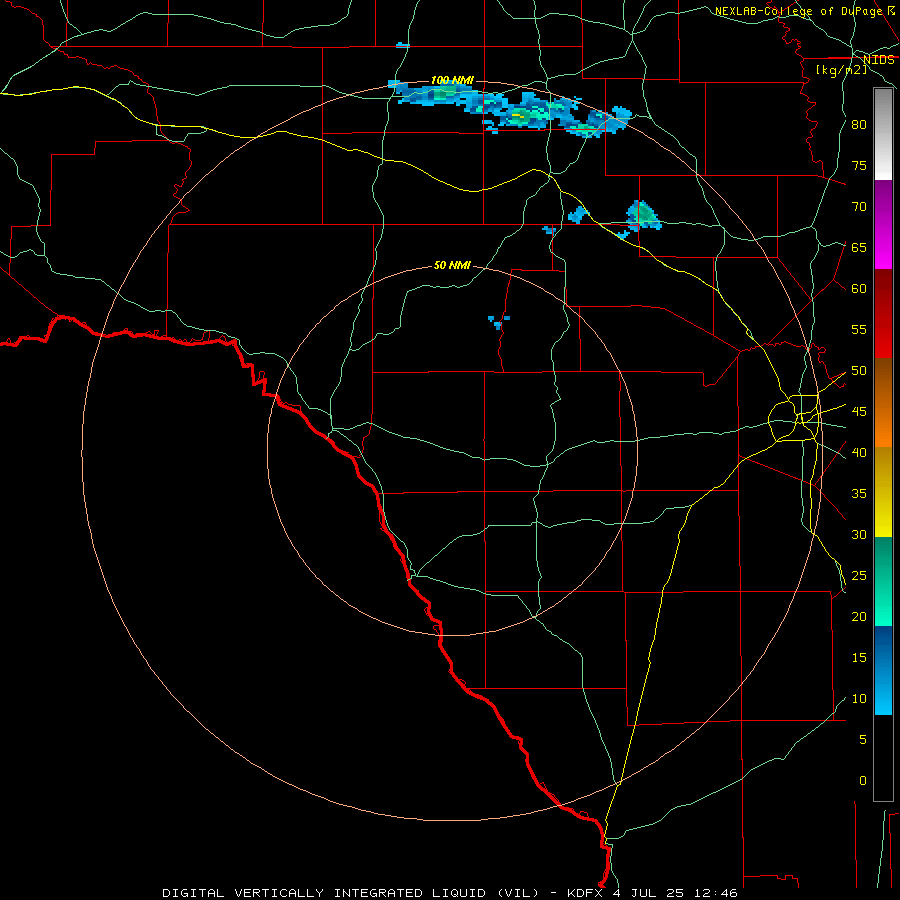Click the NIDS label
Viewport: 900px width, 900px height.
[879, 59]
